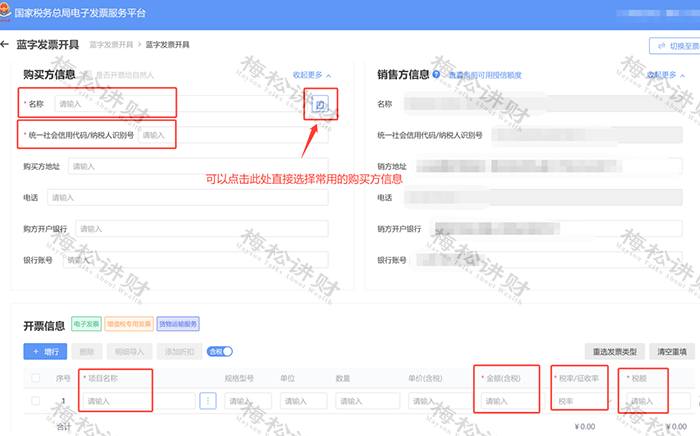Open the 税率 dropdown in row 1

[x=582, y=401]
